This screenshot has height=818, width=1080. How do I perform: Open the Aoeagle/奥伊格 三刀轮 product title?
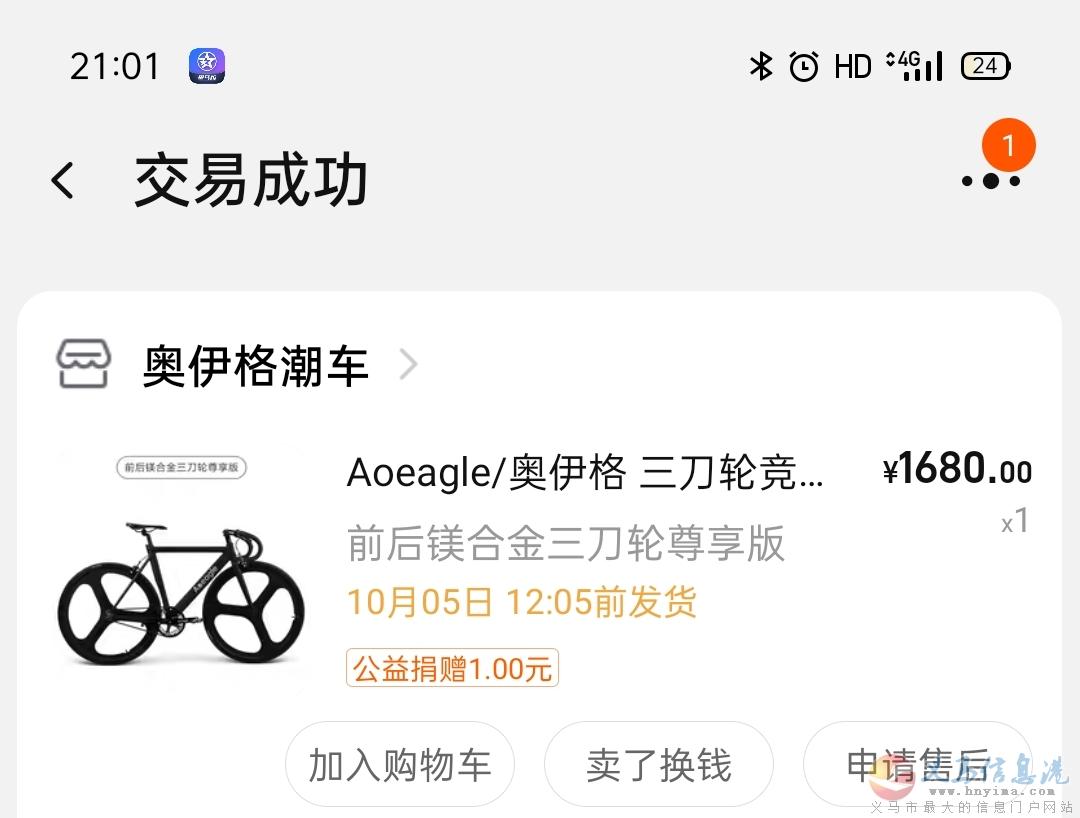click(585, 472)
